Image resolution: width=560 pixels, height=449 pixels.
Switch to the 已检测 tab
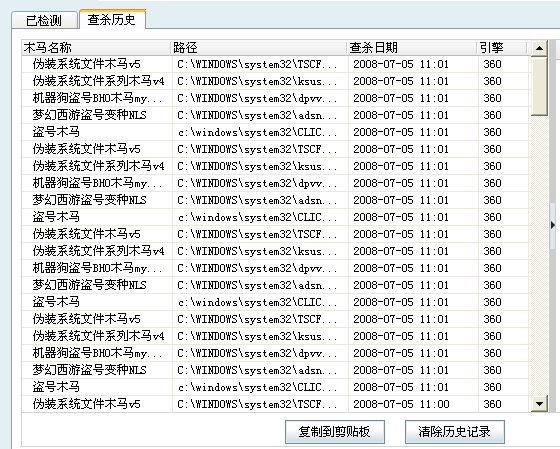44,20
